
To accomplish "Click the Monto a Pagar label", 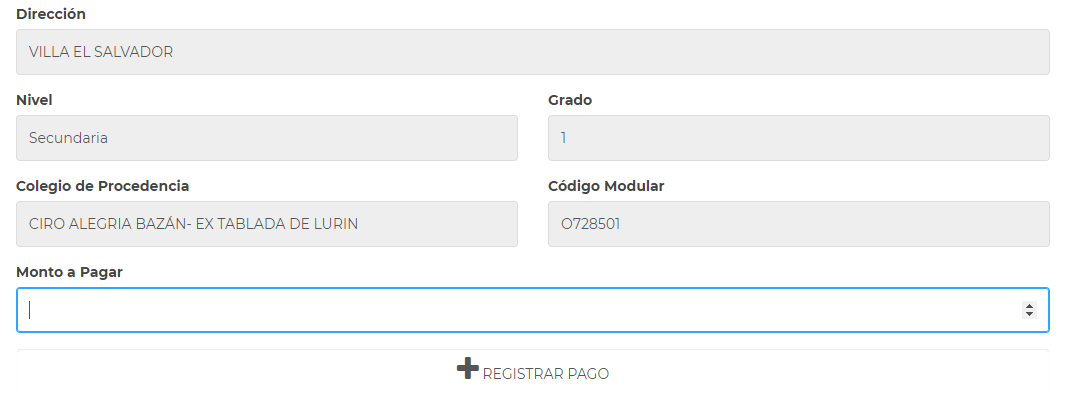I will click(70, 272).
